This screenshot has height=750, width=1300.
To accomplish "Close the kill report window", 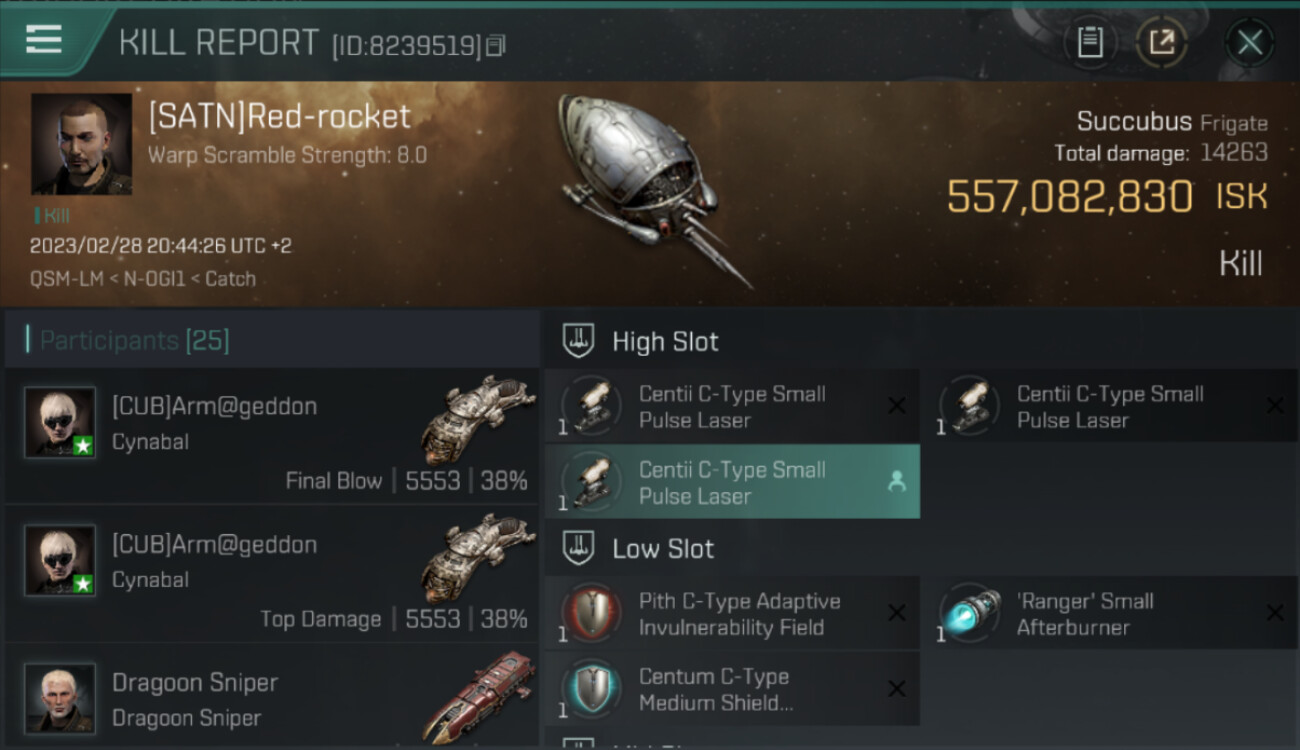I will click(x=1250, y=42).
